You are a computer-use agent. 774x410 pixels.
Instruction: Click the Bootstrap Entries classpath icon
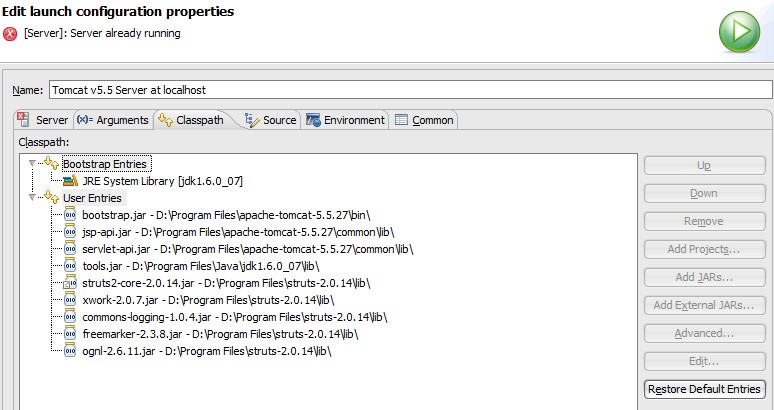51,163
